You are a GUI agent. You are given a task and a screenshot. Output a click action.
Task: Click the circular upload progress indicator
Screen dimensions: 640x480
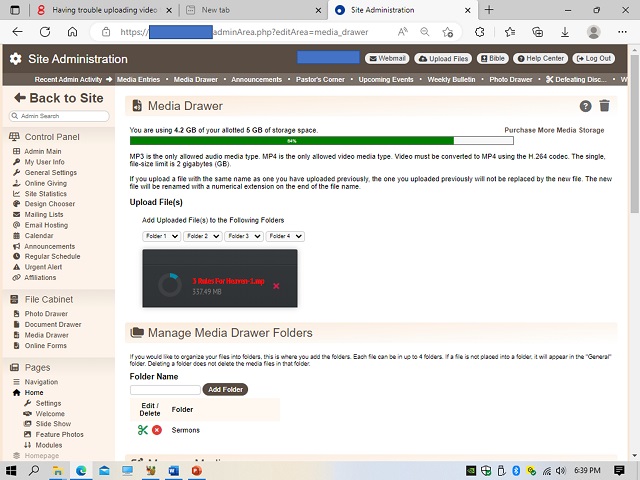point(170,285)
